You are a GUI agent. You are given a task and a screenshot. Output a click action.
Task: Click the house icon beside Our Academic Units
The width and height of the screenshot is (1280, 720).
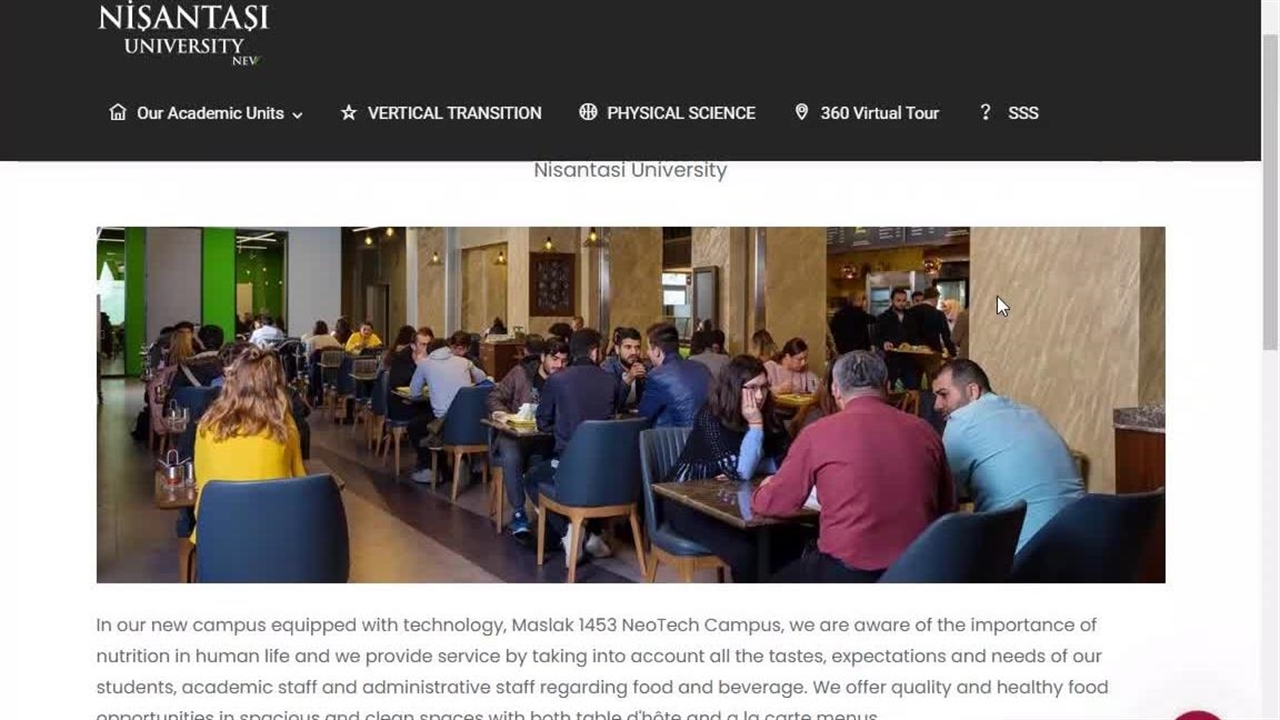click(x=118, y=112)
